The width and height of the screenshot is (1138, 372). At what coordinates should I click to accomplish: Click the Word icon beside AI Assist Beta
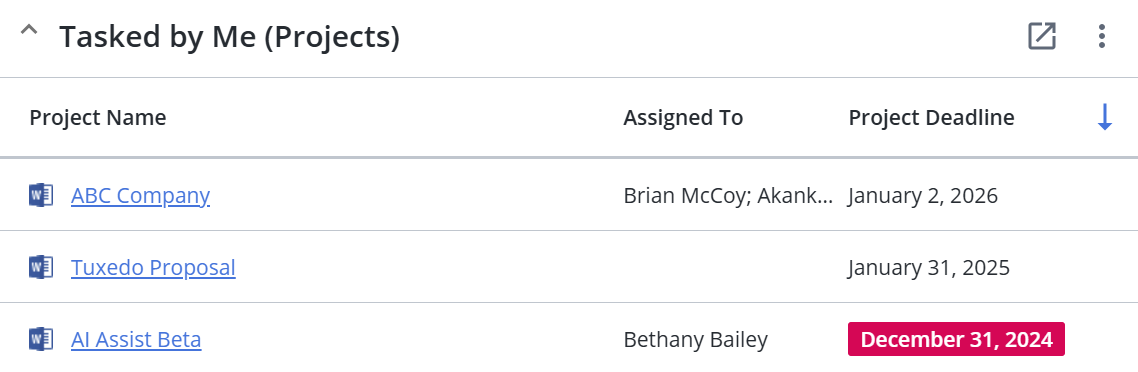41,339
